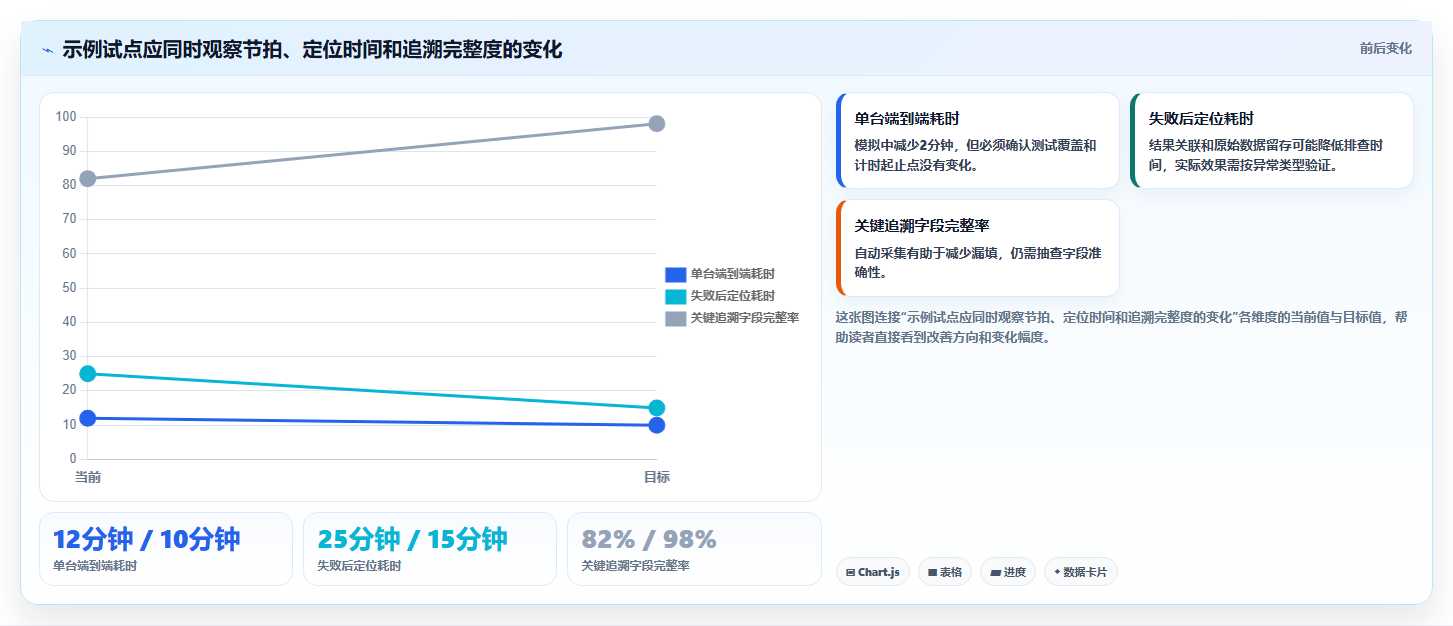Click the gray data point at 当前 (82)
This screenshot has width=1453, height=626.
88,179
